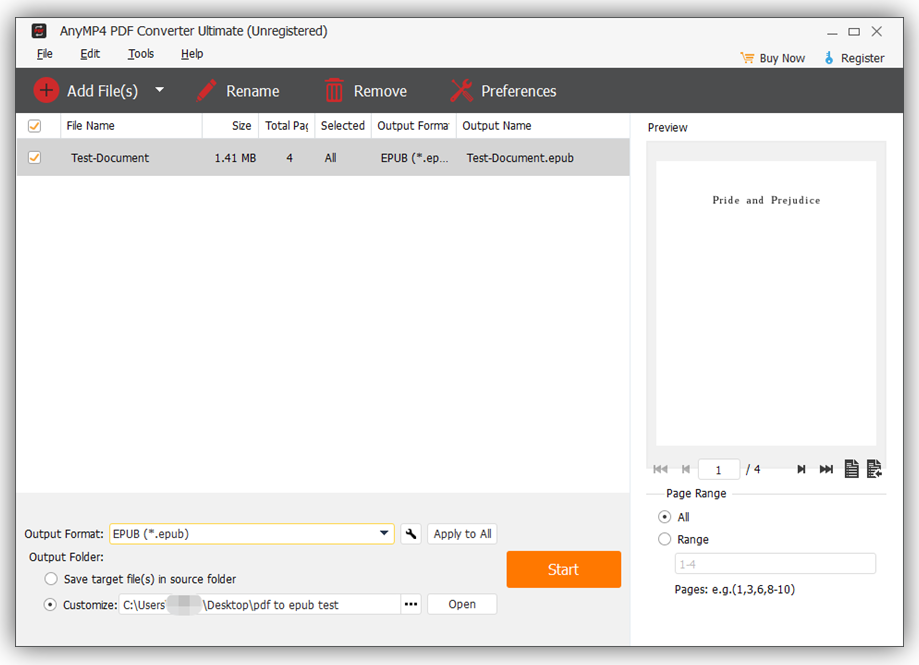The width and height of the screenshot is (919, 665).
Task: Click the page number field in preview
Action: (x=719, y=470)
